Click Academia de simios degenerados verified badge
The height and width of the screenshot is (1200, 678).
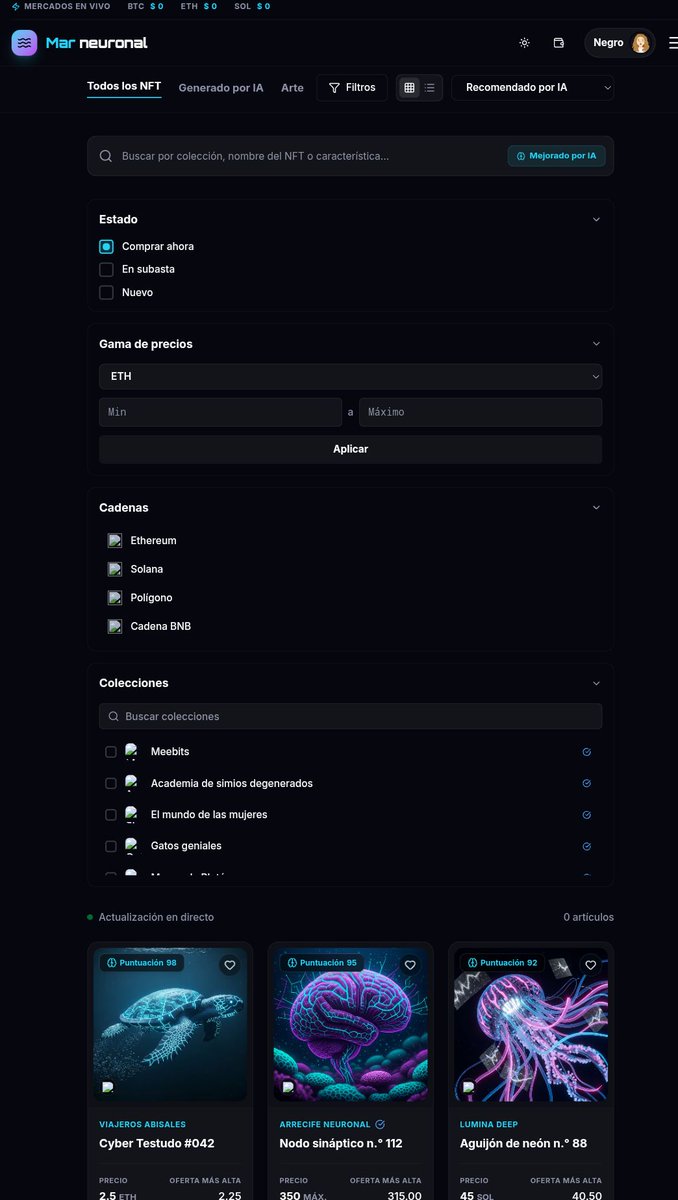(x=586, y=784)
